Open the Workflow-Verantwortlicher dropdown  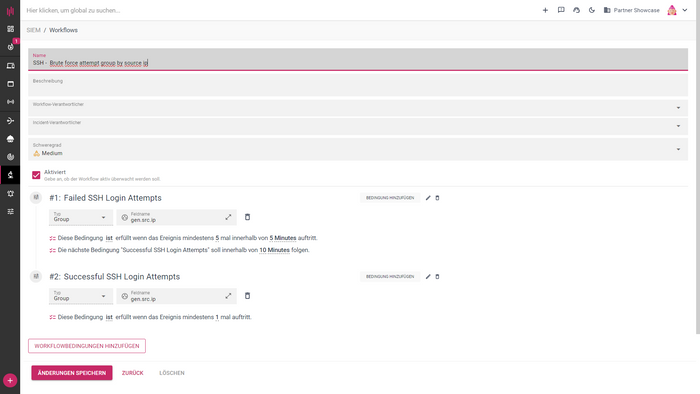358,108
